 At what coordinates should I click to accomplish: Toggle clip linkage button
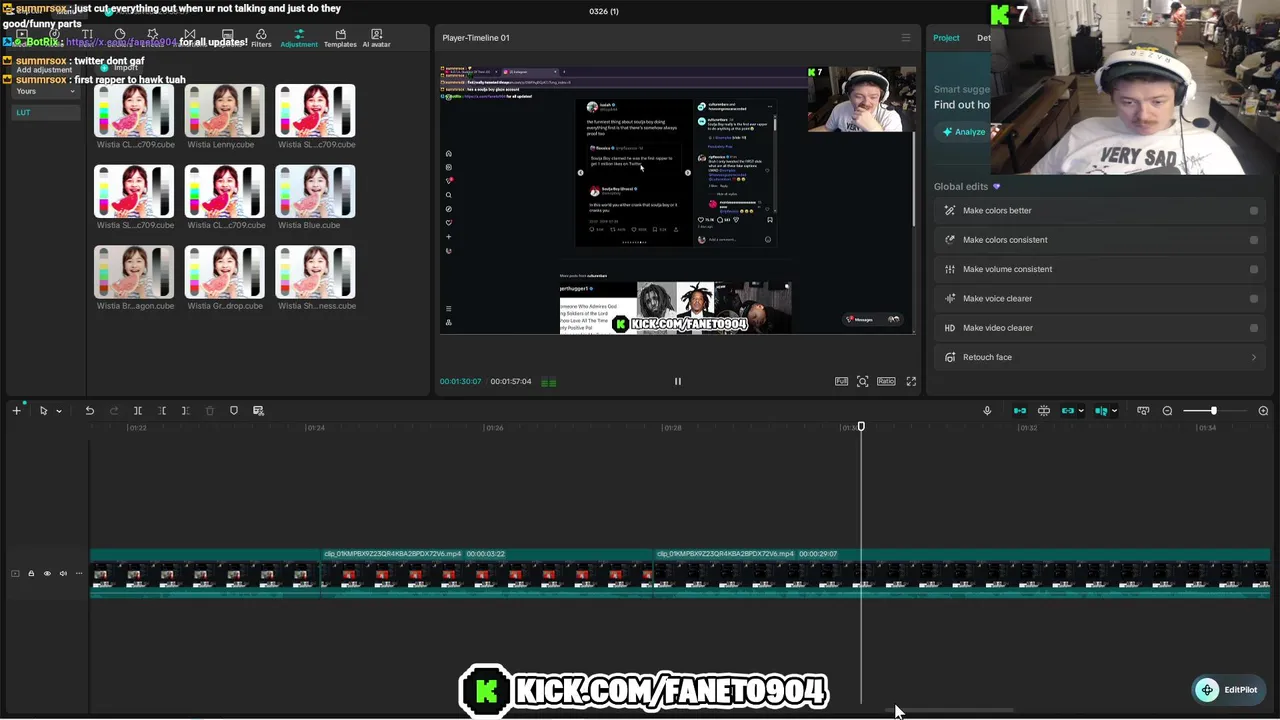click(x=1068, y=410)
